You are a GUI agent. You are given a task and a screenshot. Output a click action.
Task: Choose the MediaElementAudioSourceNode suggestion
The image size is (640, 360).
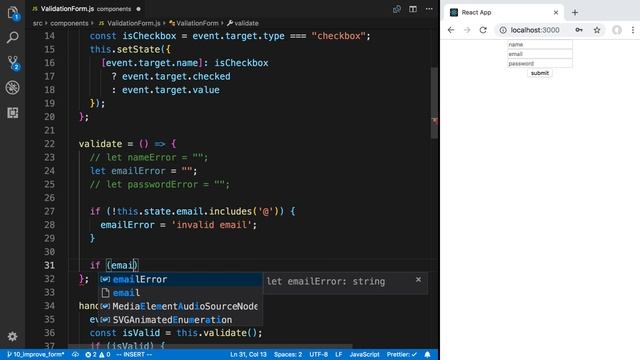pos(180,307)
